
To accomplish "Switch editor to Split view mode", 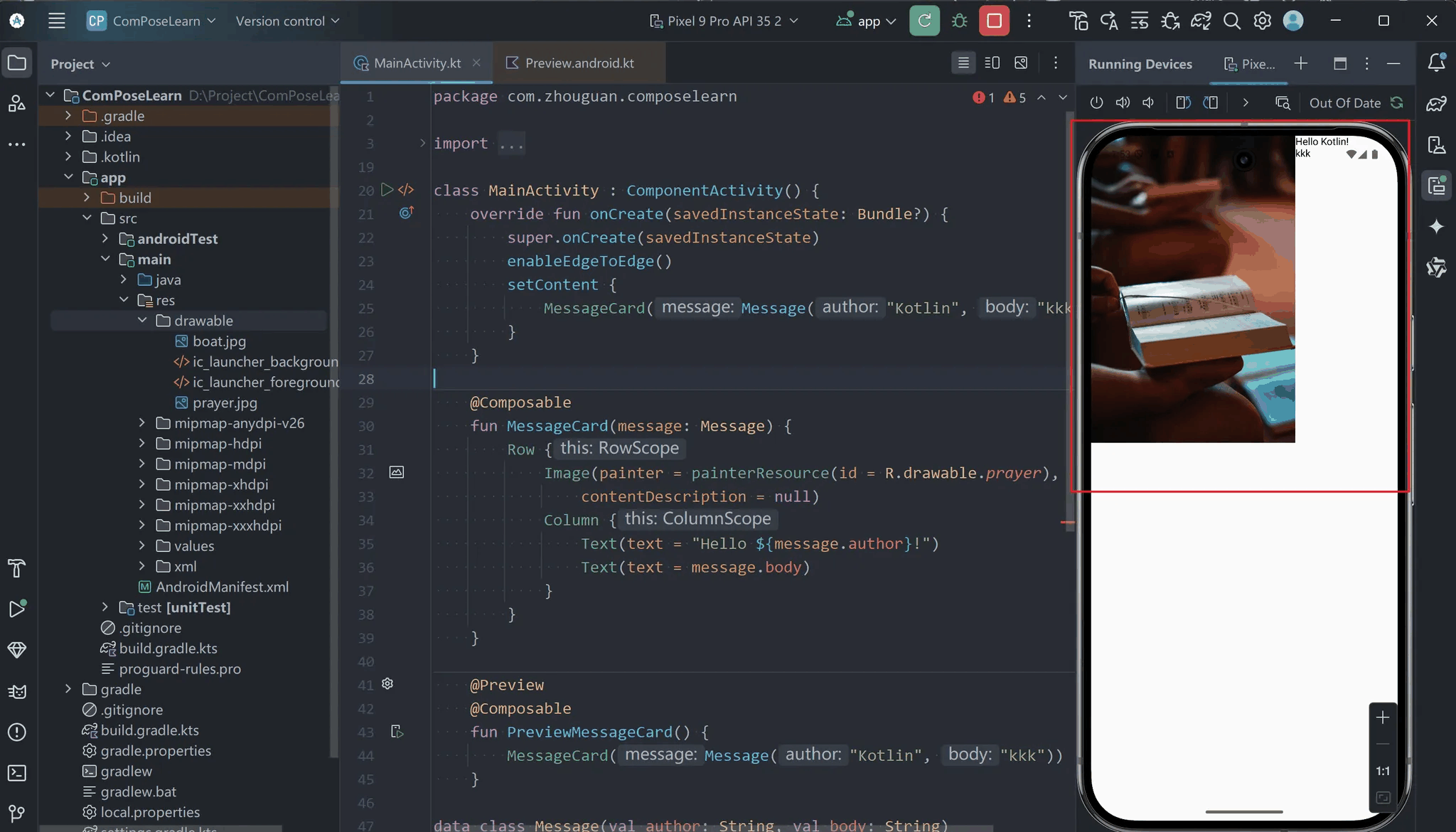I will click(x=992, y=63).
